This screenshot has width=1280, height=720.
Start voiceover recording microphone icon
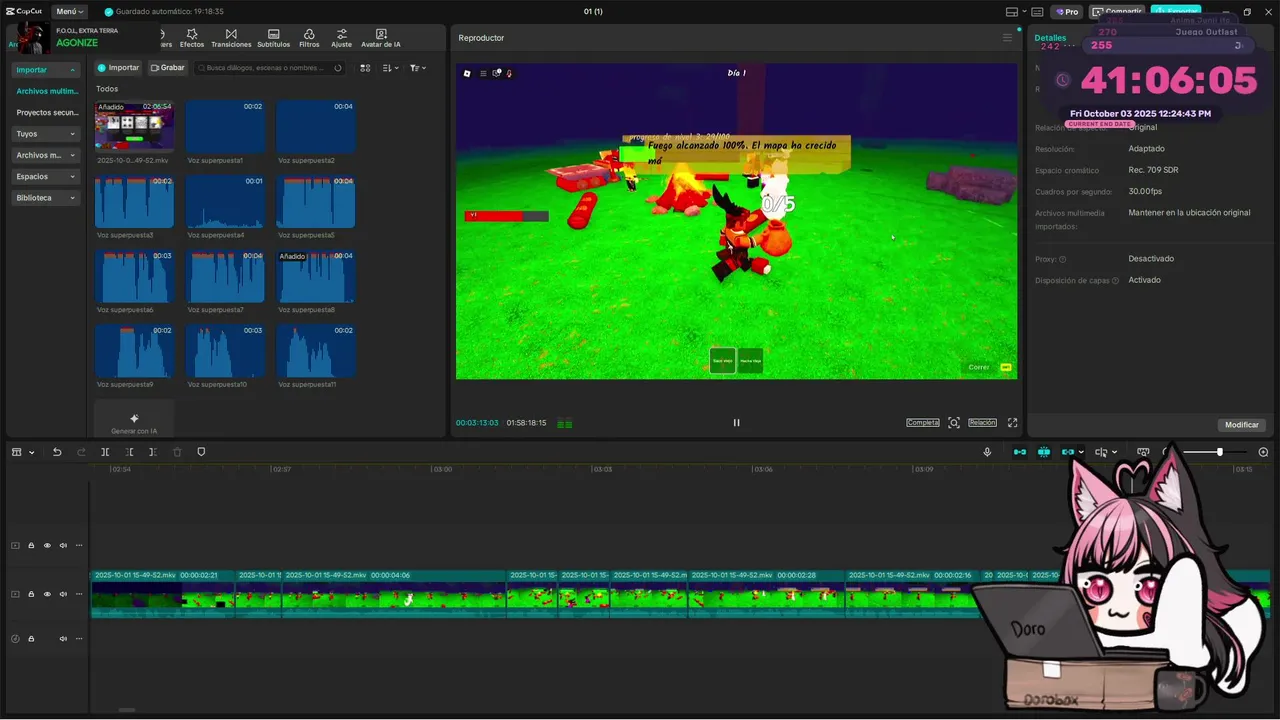click(987, 452)
